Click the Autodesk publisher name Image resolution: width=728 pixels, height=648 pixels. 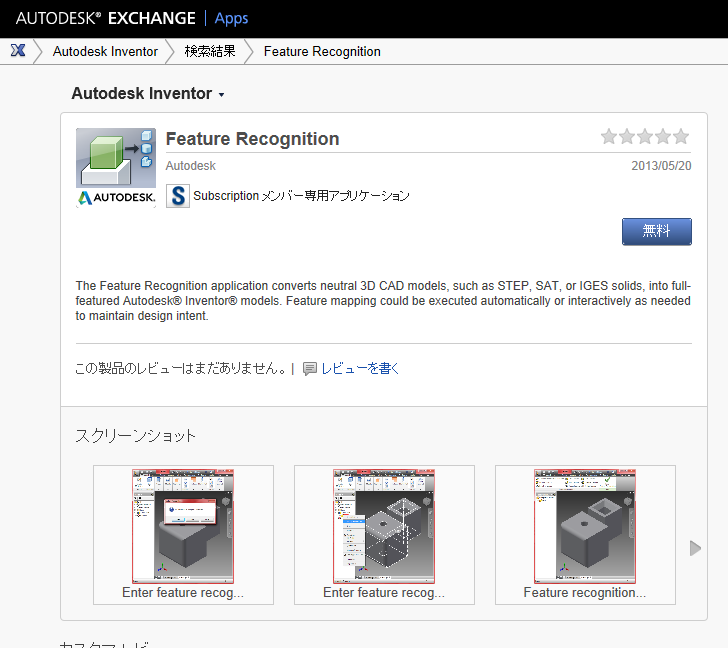click(x=191, y=166)
